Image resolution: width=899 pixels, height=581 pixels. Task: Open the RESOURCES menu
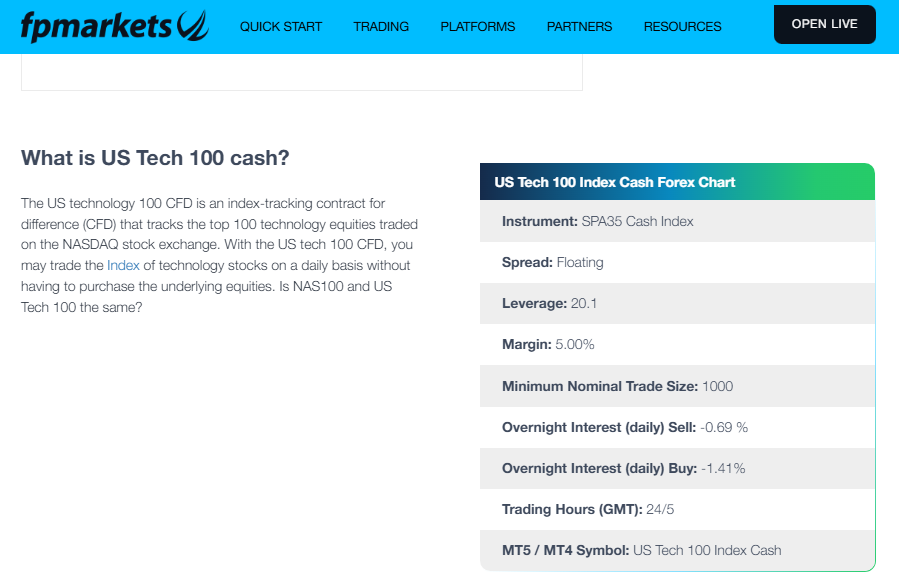(682, 27)
